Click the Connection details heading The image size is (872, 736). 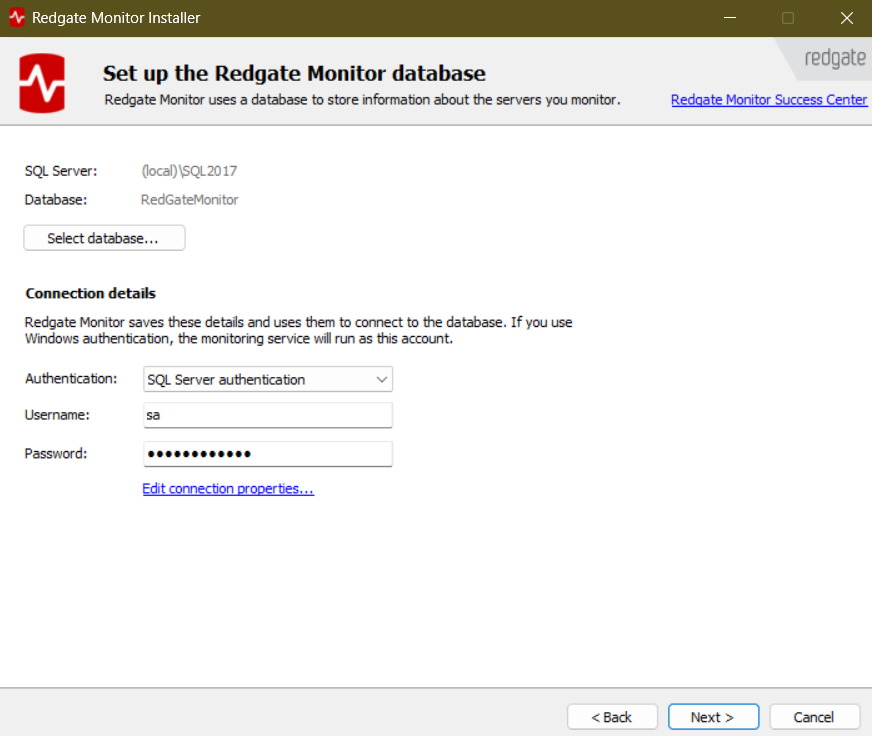tap(91, 293)
